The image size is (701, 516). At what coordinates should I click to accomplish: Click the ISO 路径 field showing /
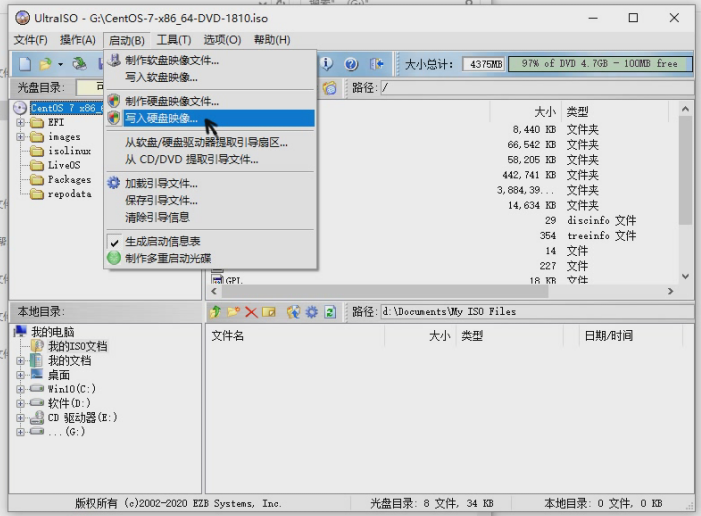coord(536,88)
